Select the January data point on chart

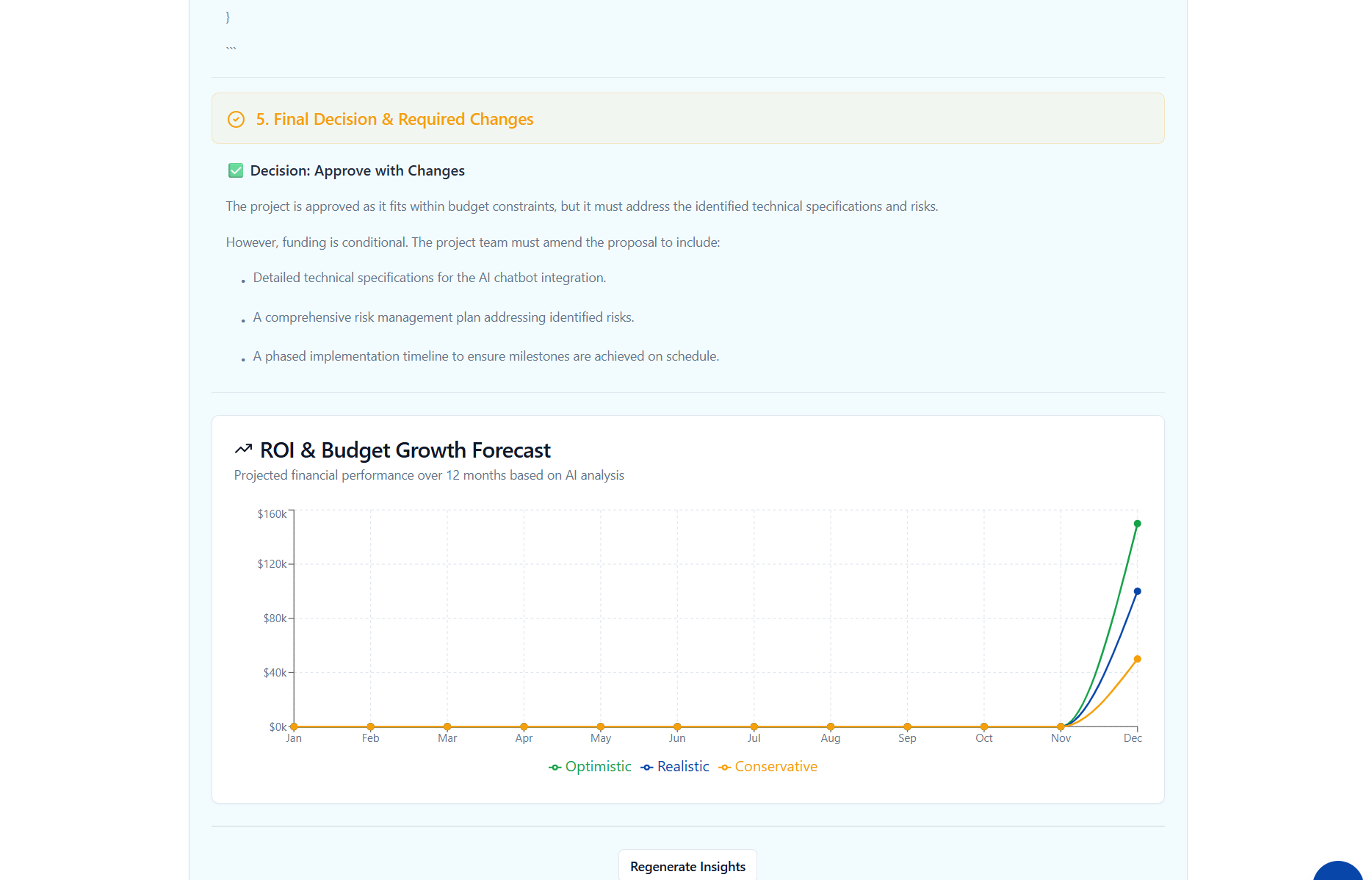(294, 726)
